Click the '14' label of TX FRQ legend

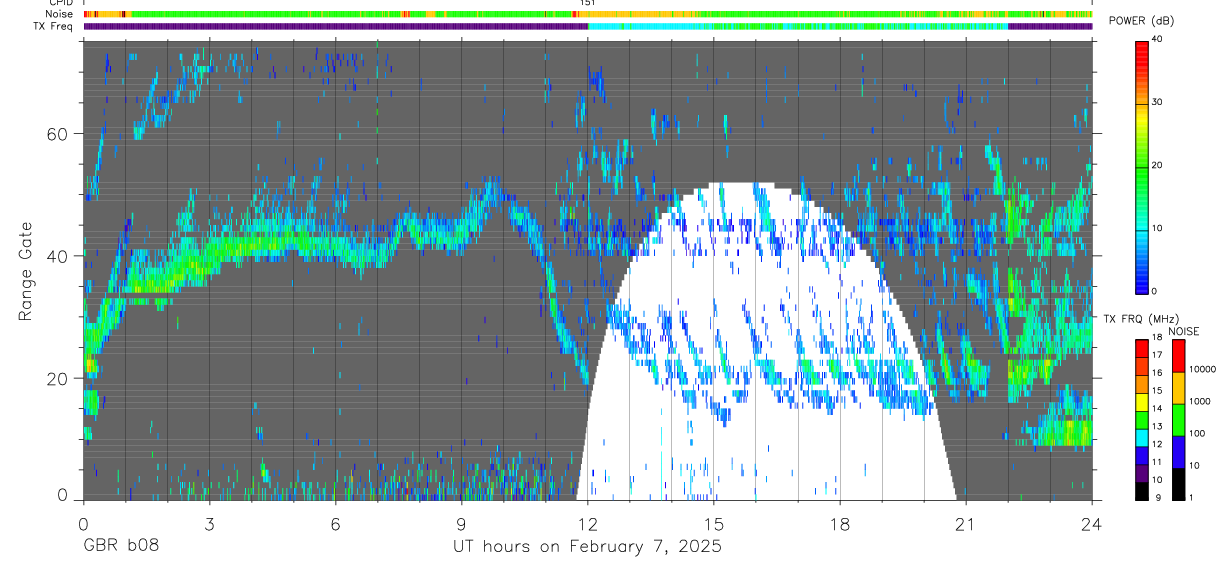[x=1157, y=408]
